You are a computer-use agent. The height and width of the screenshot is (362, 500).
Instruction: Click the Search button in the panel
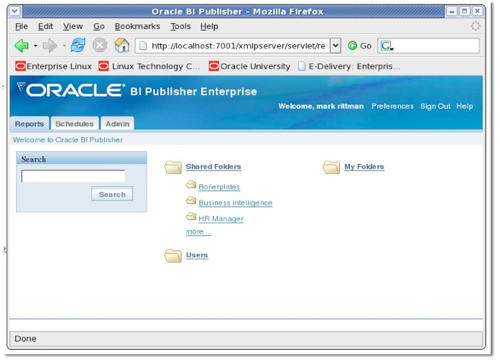click(112, 194)
